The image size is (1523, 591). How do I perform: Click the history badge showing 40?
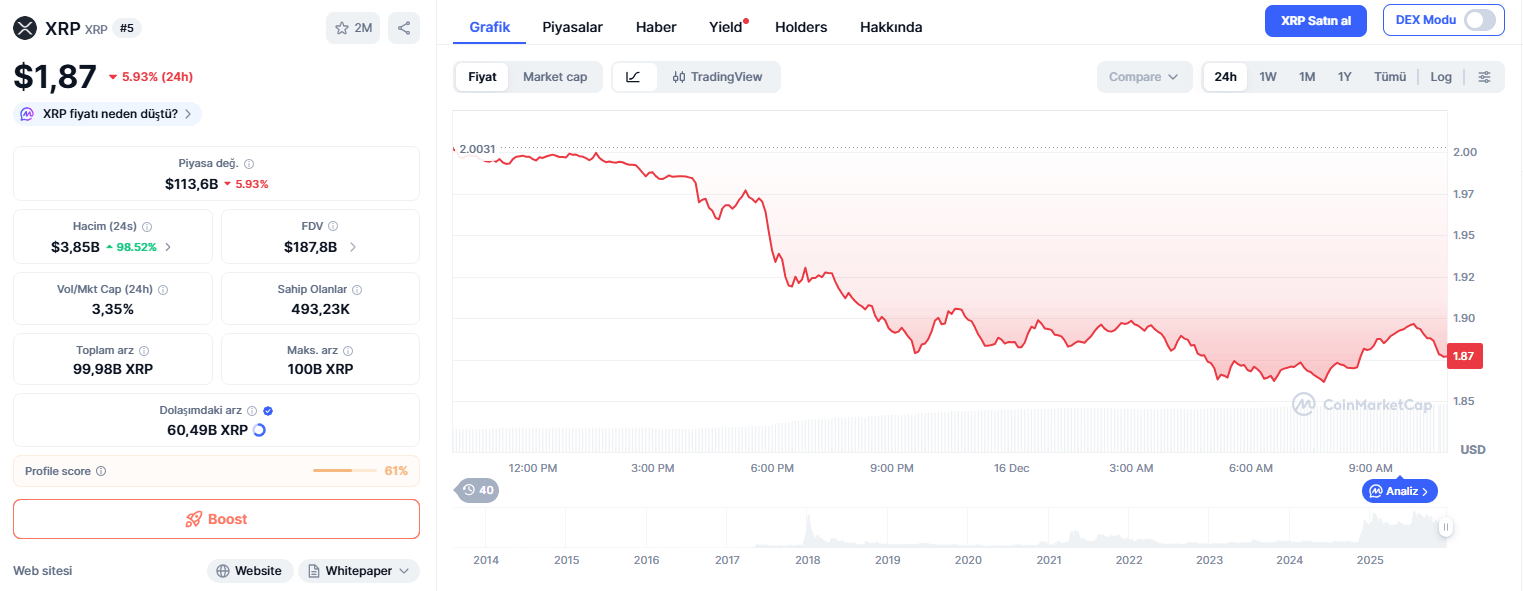(x=477, y=490)
